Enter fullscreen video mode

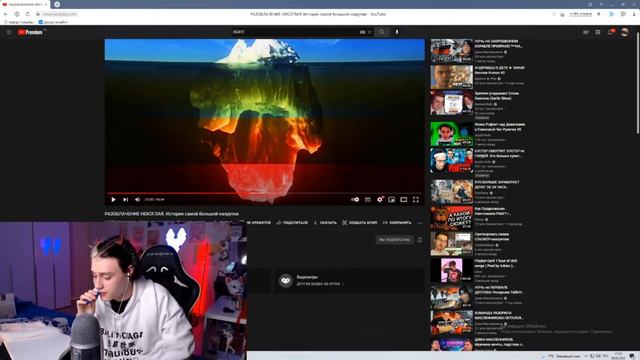pyautogui.click(x=416, y=200)
